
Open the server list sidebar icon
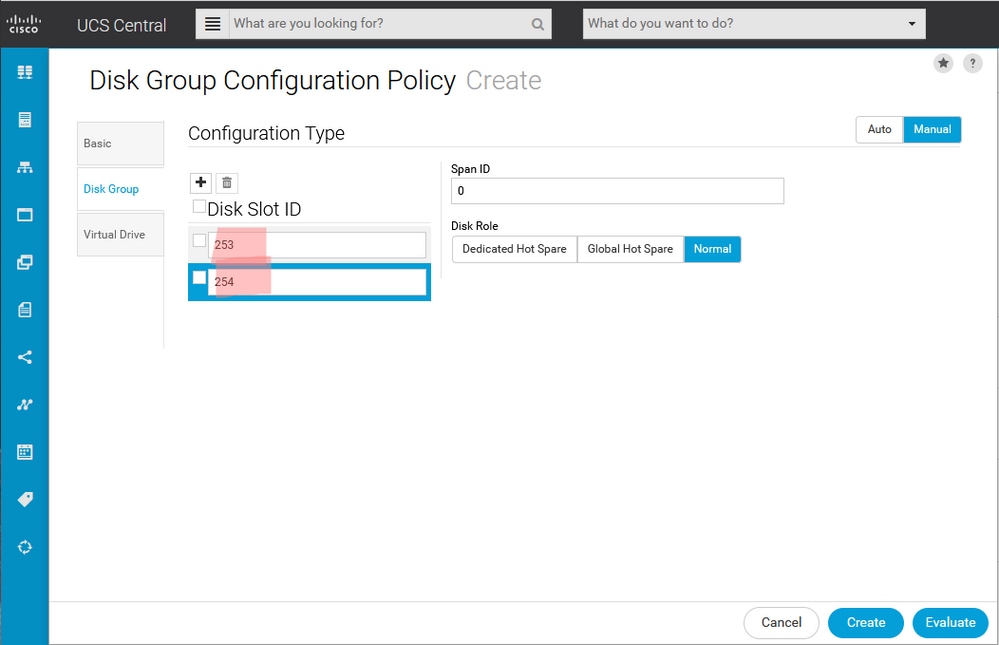point(25,120)
